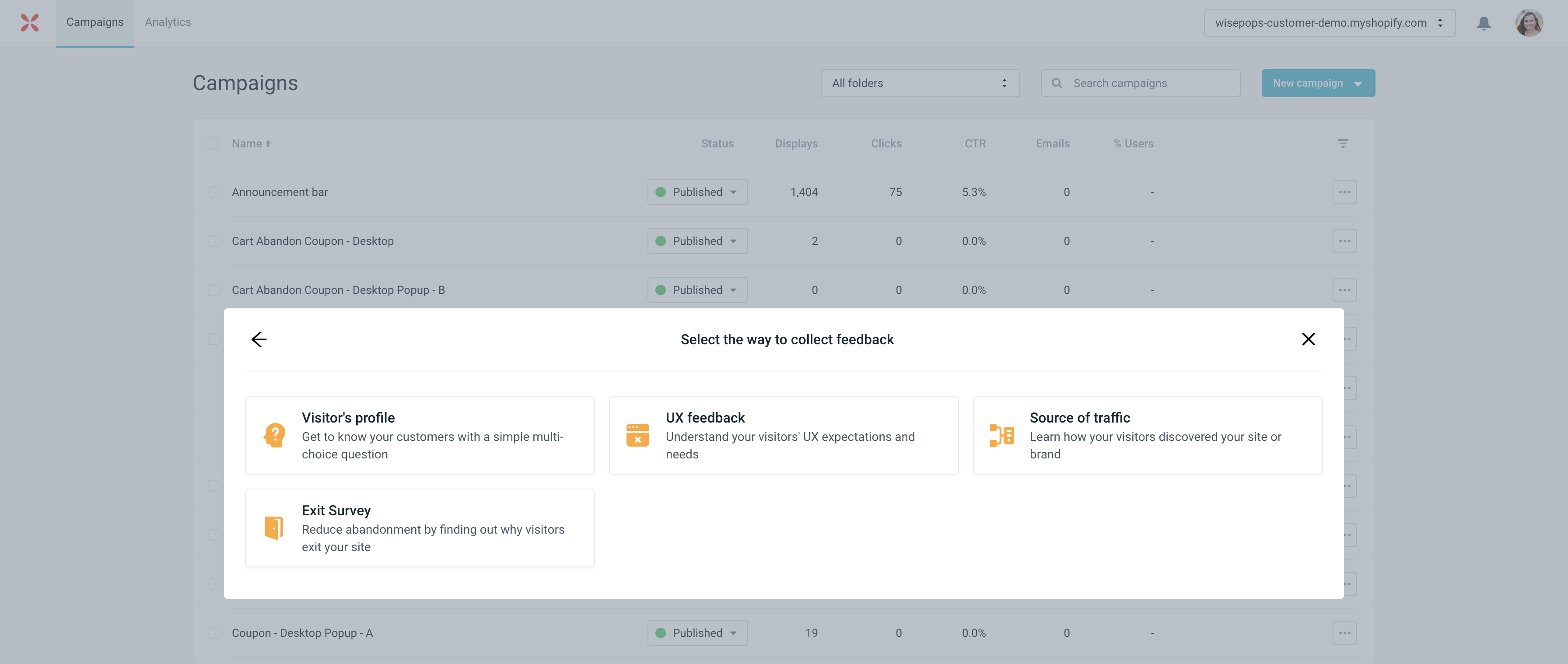
Task: Open the table filter icon
Action: tap(1343, 143)
